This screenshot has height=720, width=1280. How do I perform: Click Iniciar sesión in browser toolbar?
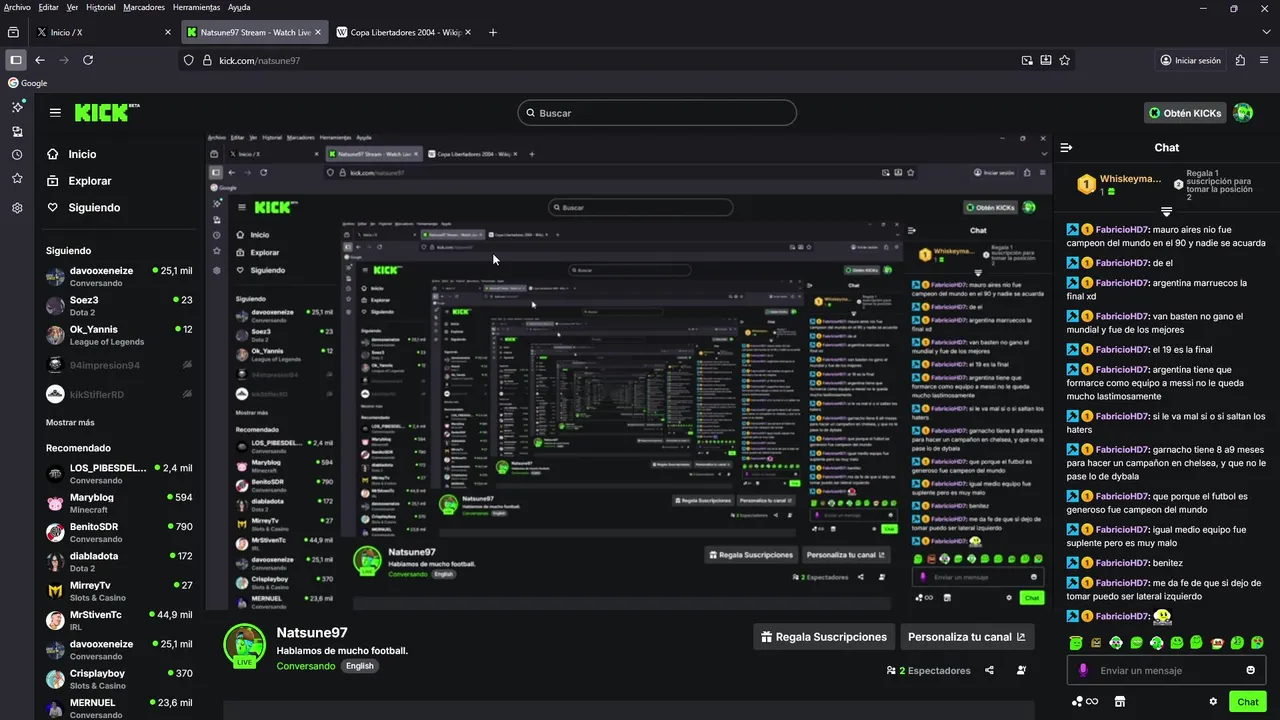(1190, 60)
